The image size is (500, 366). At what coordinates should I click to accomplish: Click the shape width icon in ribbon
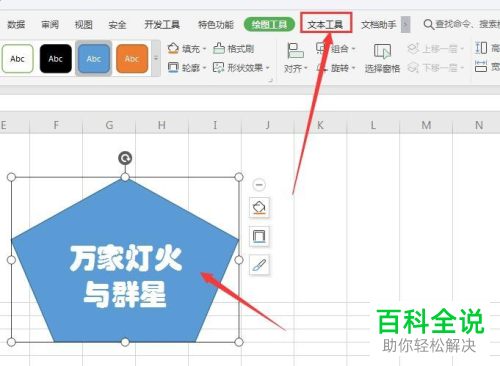(481, 67)
